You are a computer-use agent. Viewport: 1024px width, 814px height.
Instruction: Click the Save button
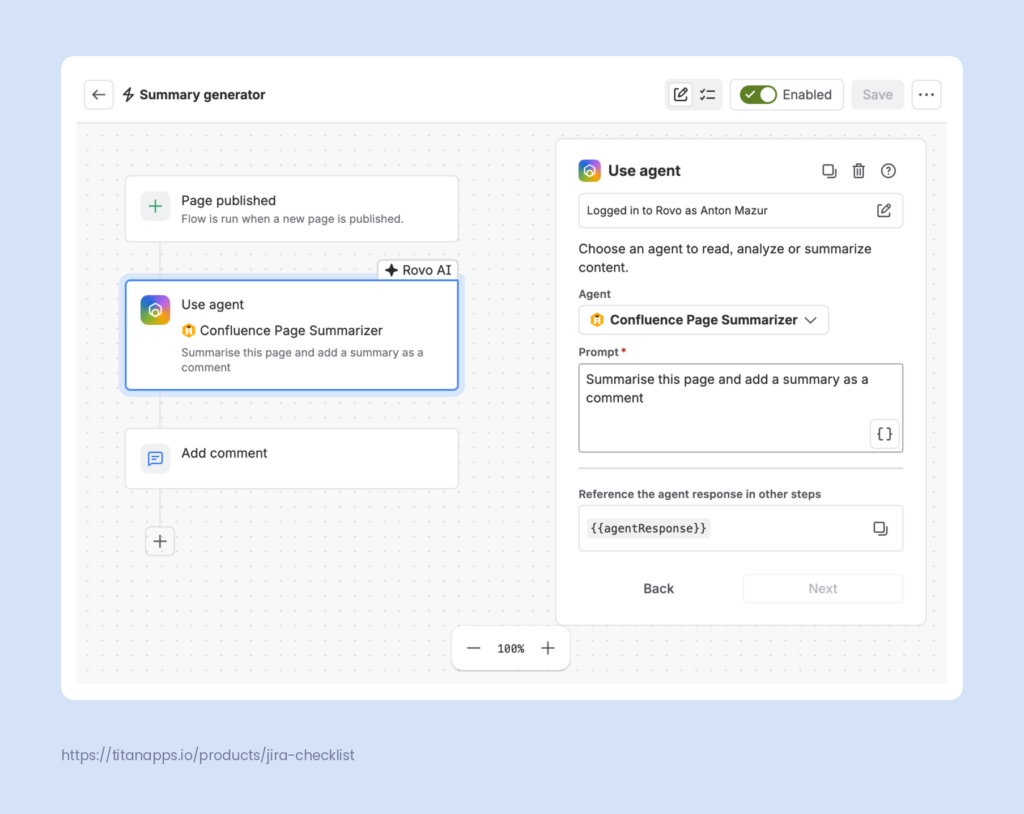877,95
